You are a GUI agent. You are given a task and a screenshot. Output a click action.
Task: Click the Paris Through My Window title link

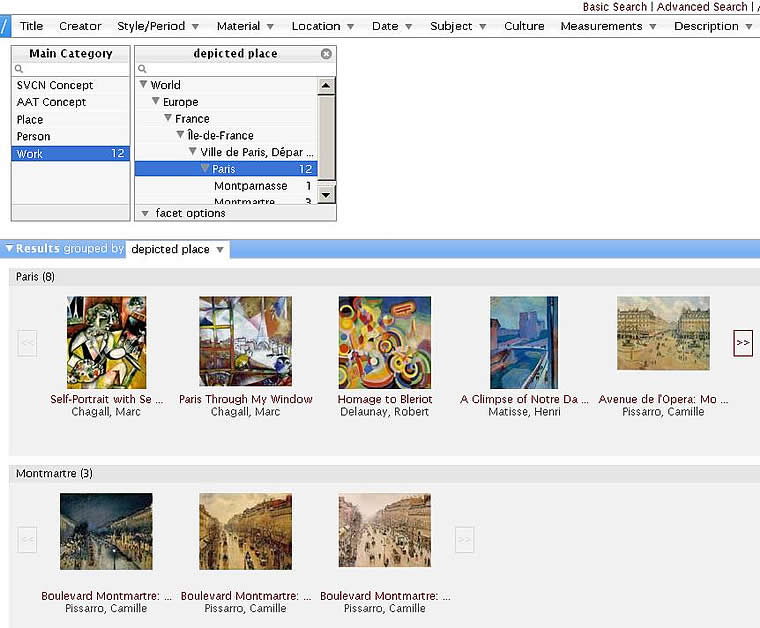245,399
